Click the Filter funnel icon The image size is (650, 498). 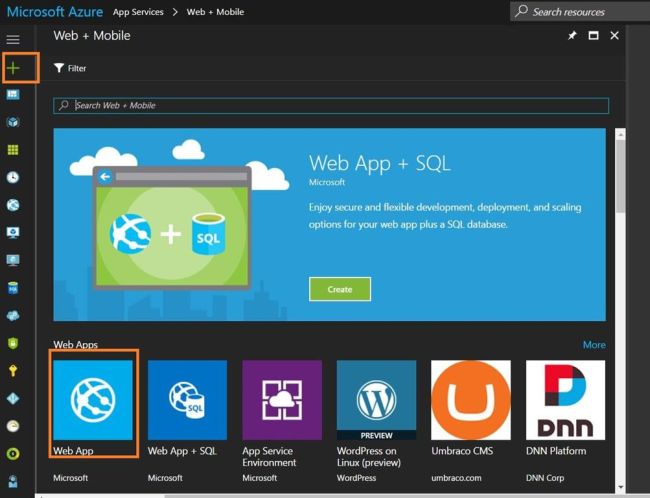pos(59,68)
